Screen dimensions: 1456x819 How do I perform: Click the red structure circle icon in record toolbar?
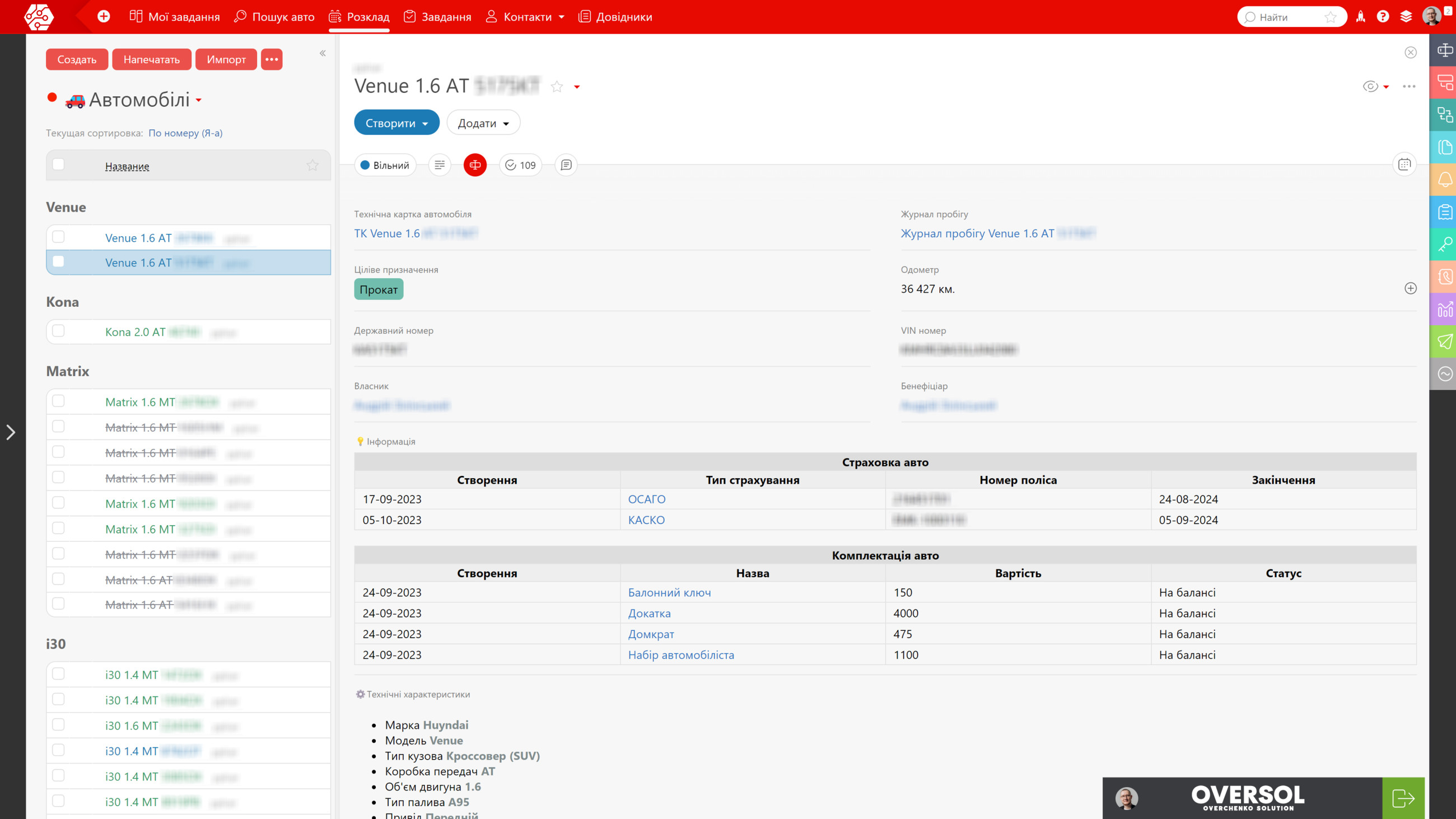tap(475, 165)
